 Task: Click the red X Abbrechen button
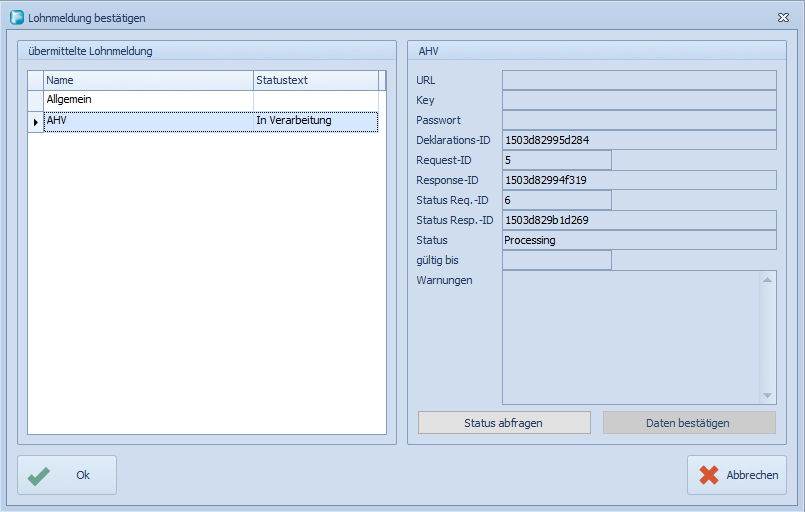click(737, 475)
